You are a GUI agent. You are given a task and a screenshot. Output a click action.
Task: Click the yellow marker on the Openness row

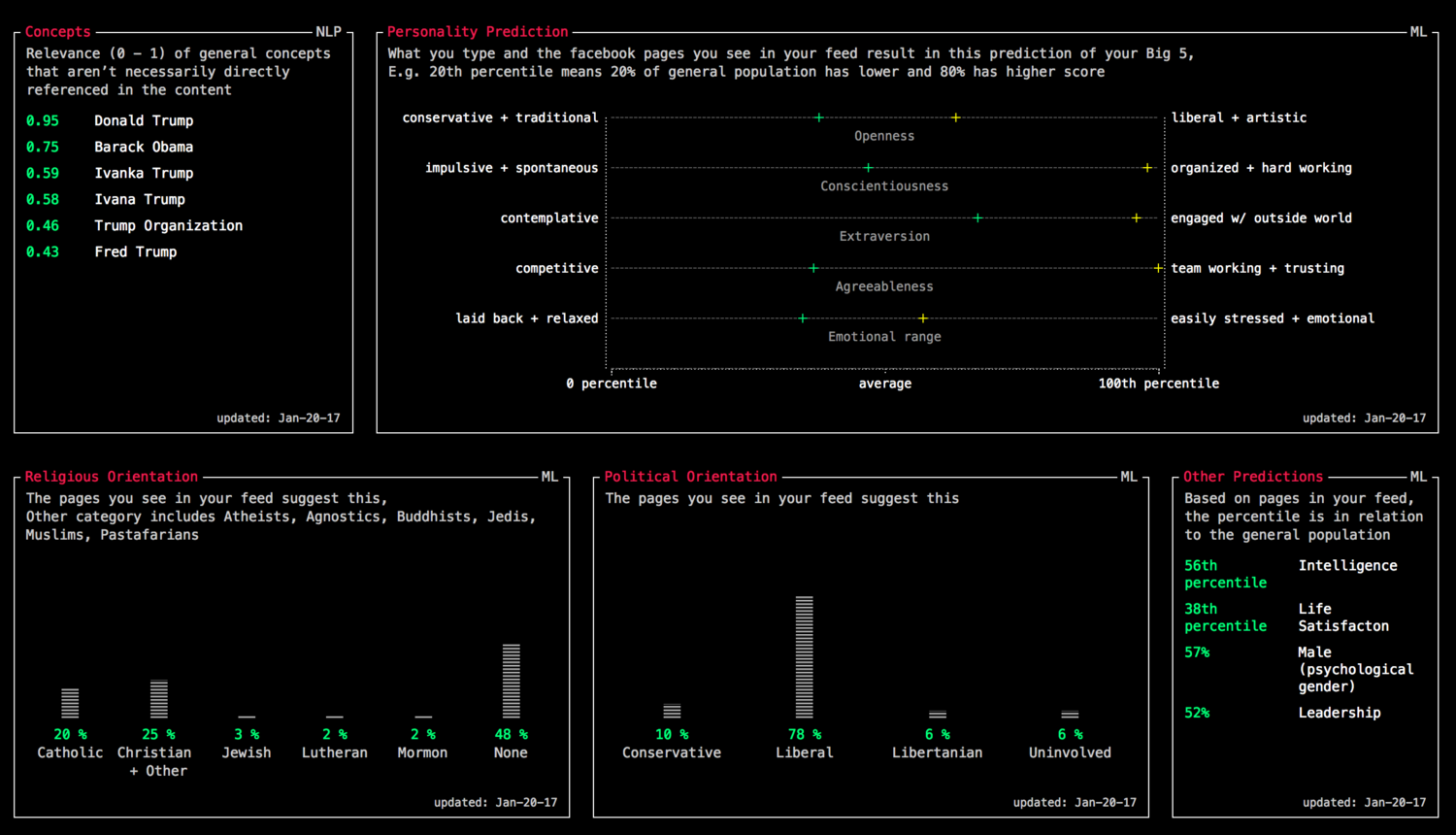[955, 117]
